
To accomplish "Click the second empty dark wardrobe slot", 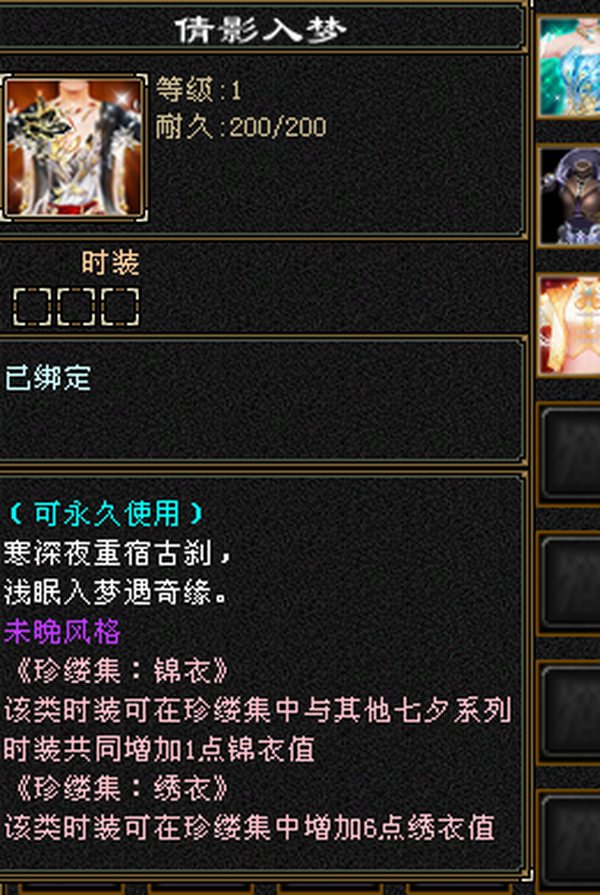I will (x=570, y=583).
